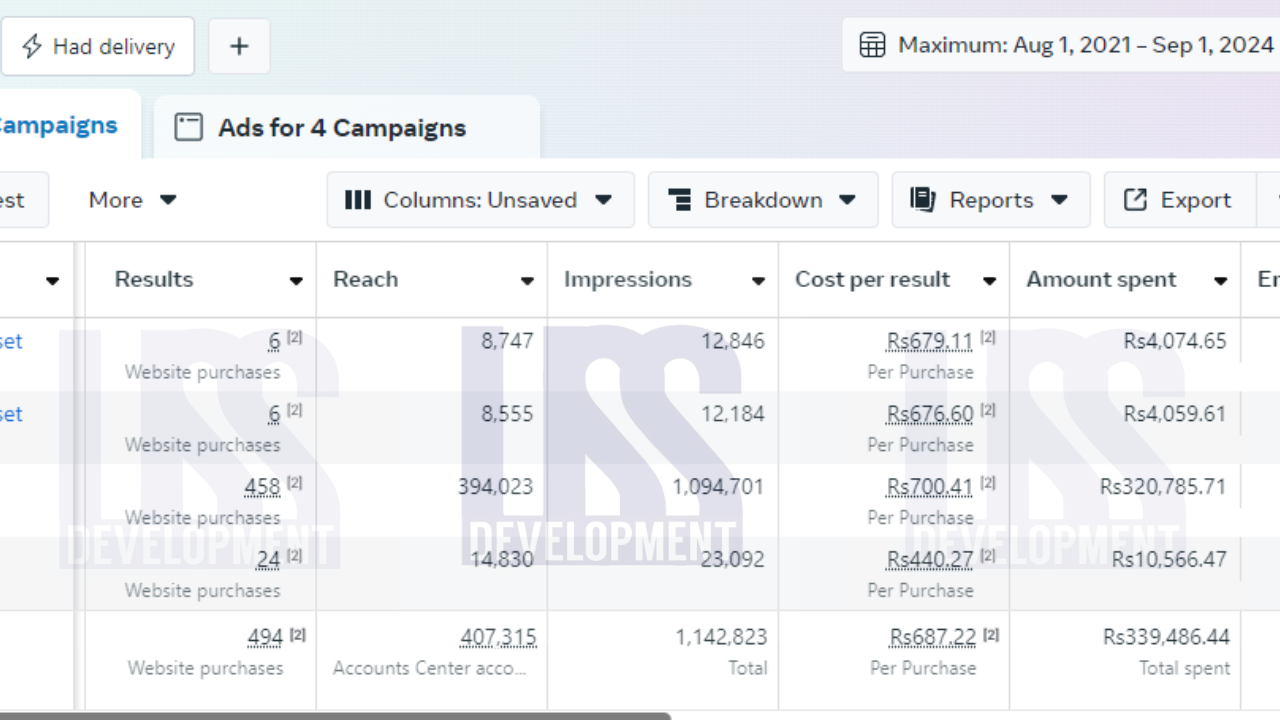Select the amount spent Rs4,059.61
Viewport: 1280px width, 720px height.
pos(1175,414)
